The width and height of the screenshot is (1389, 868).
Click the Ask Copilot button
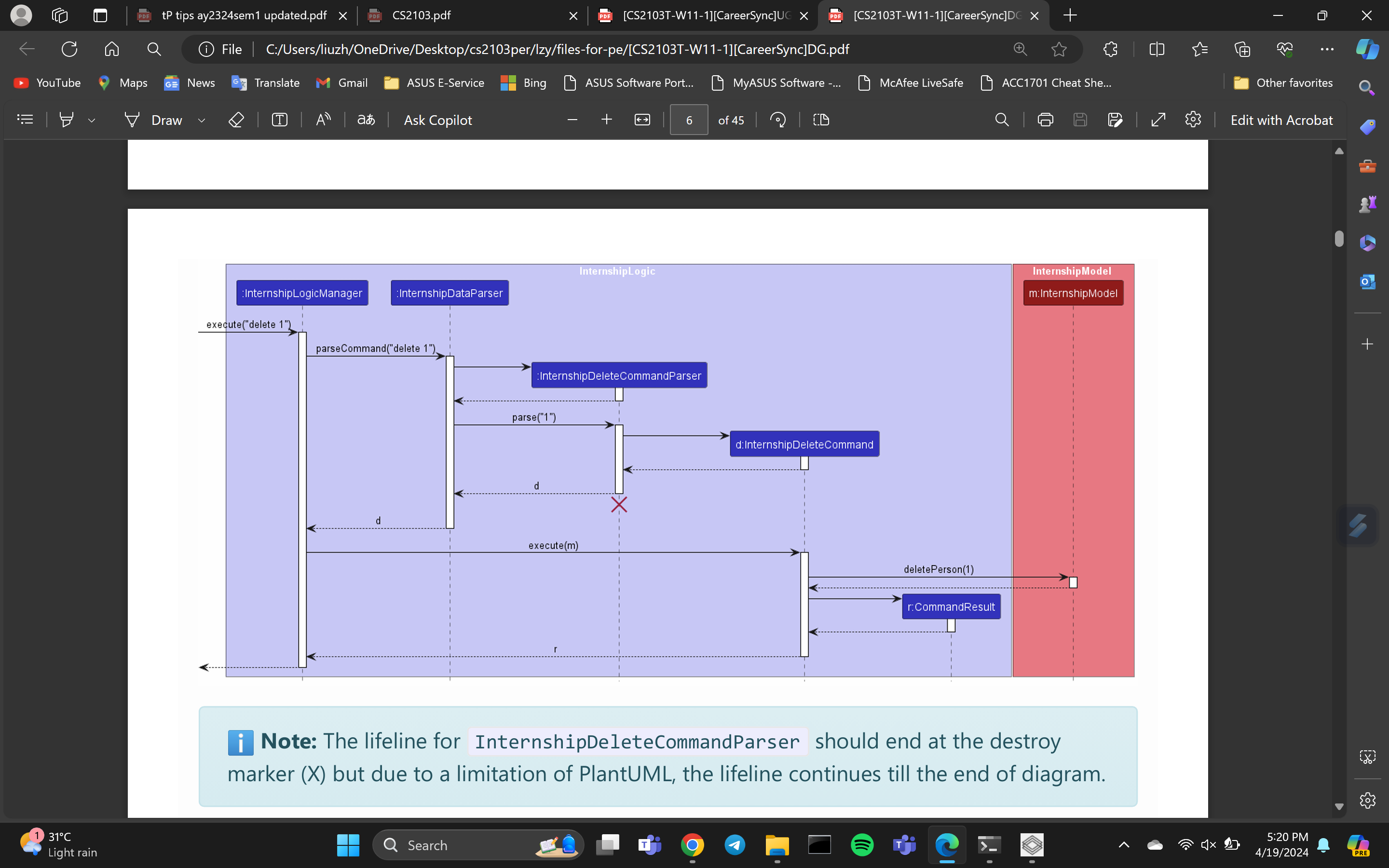(x=437, y=120)
